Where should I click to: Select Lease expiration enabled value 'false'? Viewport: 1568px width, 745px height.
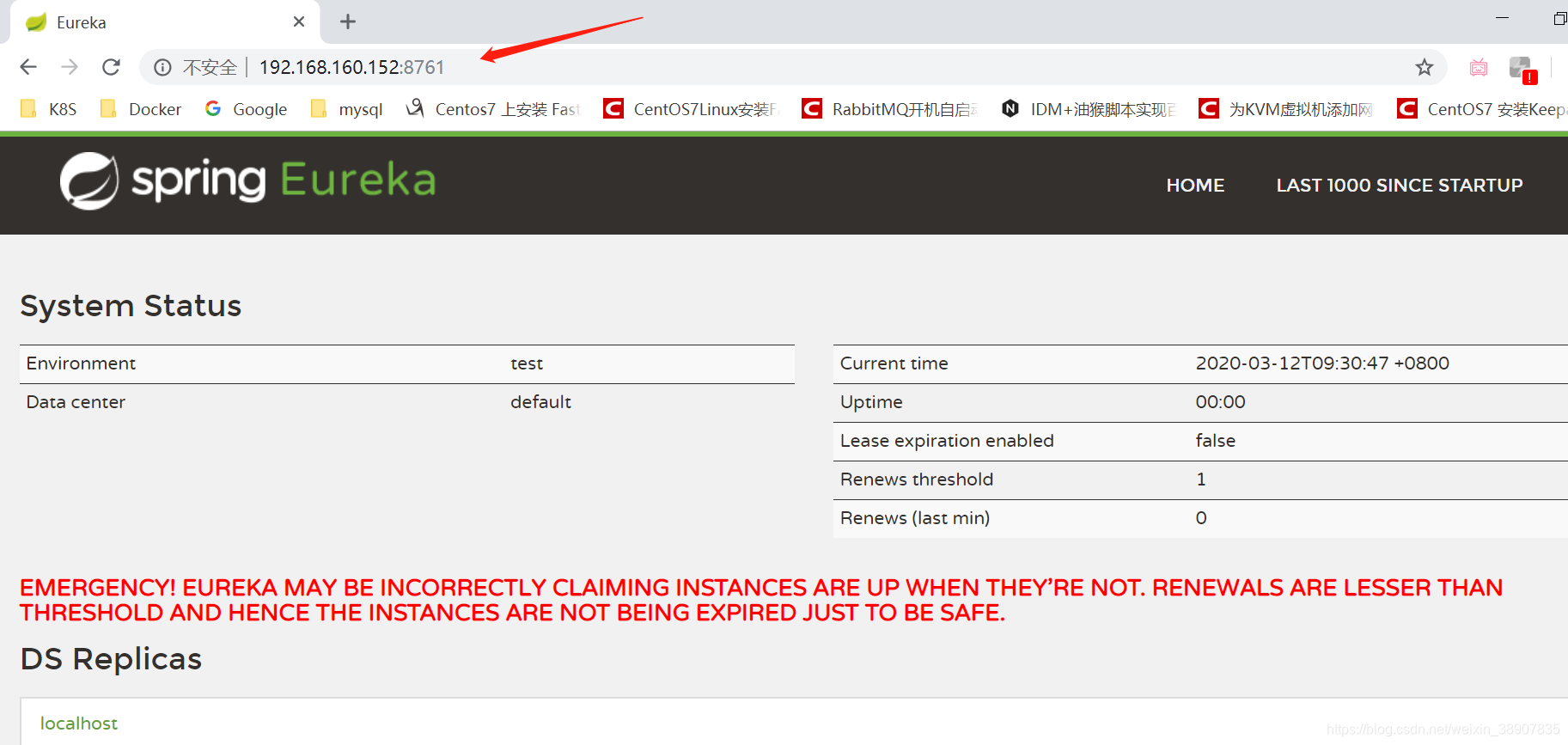1215,441
